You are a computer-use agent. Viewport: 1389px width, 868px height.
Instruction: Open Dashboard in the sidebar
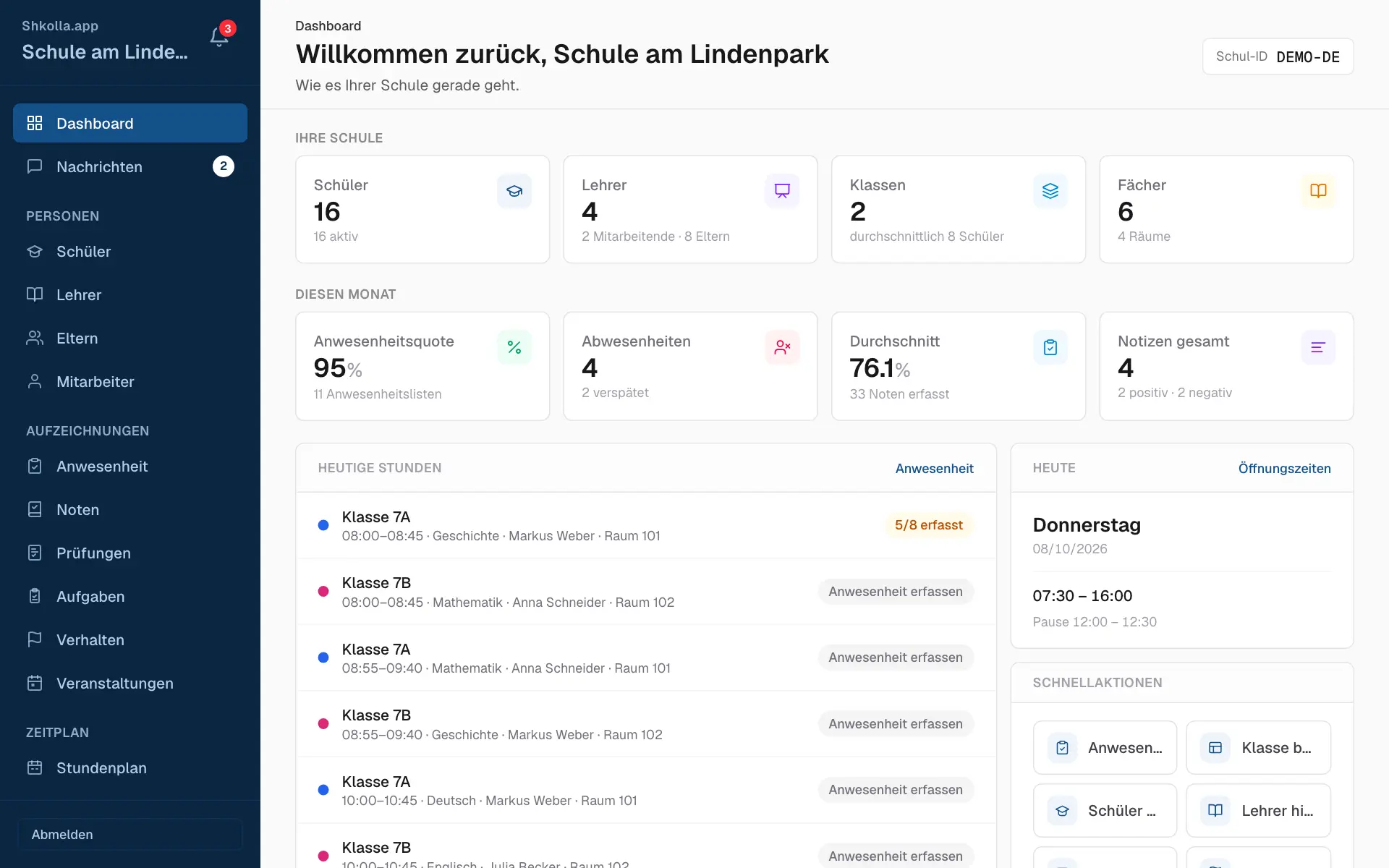130,123
